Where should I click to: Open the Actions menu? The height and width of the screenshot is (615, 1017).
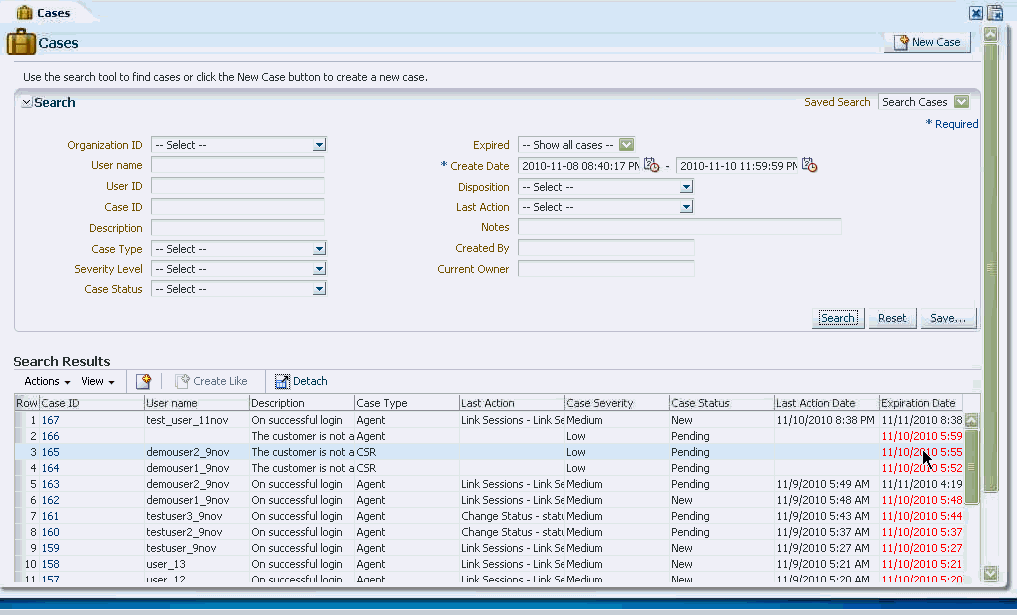[47, 381]
